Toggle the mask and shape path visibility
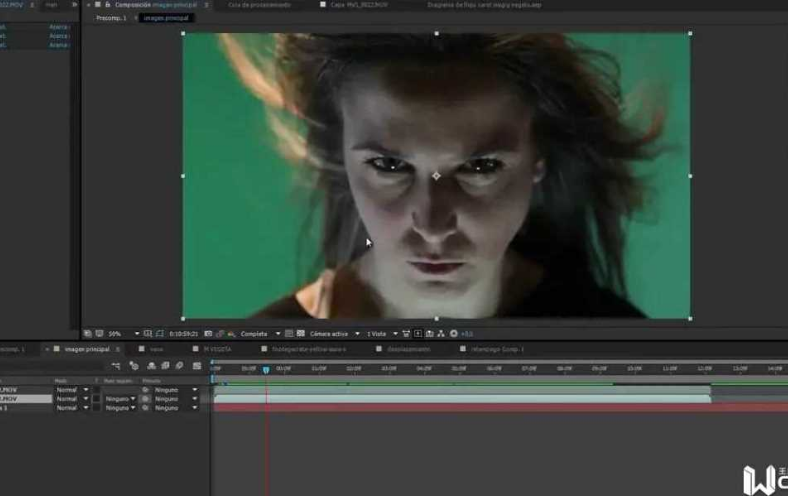788x496 pixels. (x=160, y=334)
